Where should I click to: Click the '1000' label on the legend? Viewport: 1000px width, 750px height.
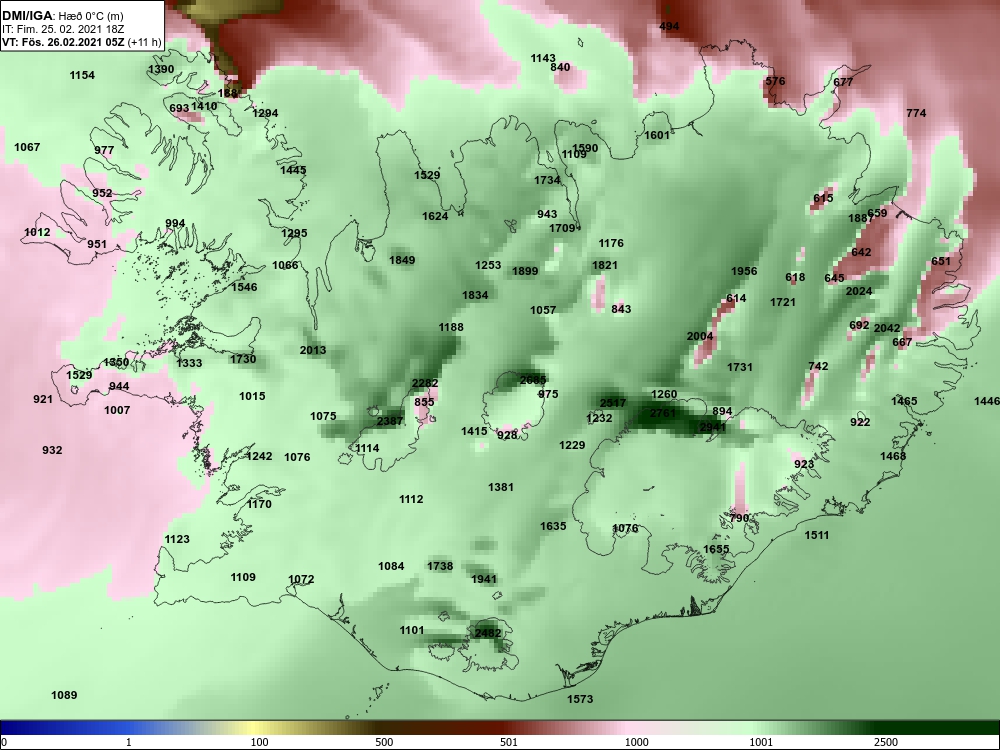click(636, 742)
